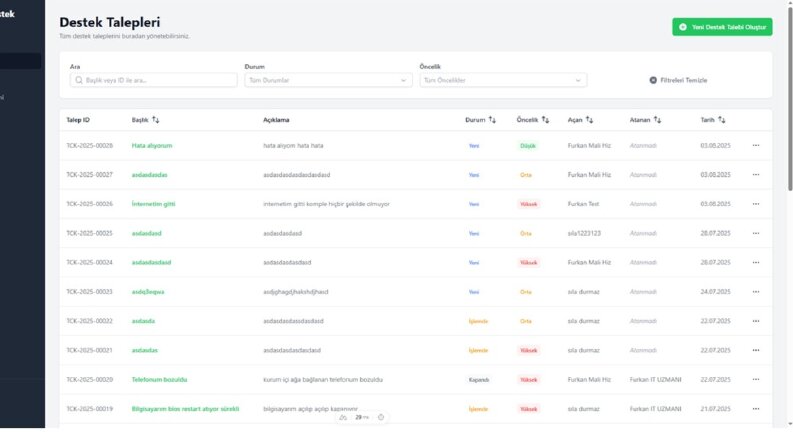The width and height of the screenshot is (793, 446).
Task: Sort by Açan column sort icon
Action: 589,120
